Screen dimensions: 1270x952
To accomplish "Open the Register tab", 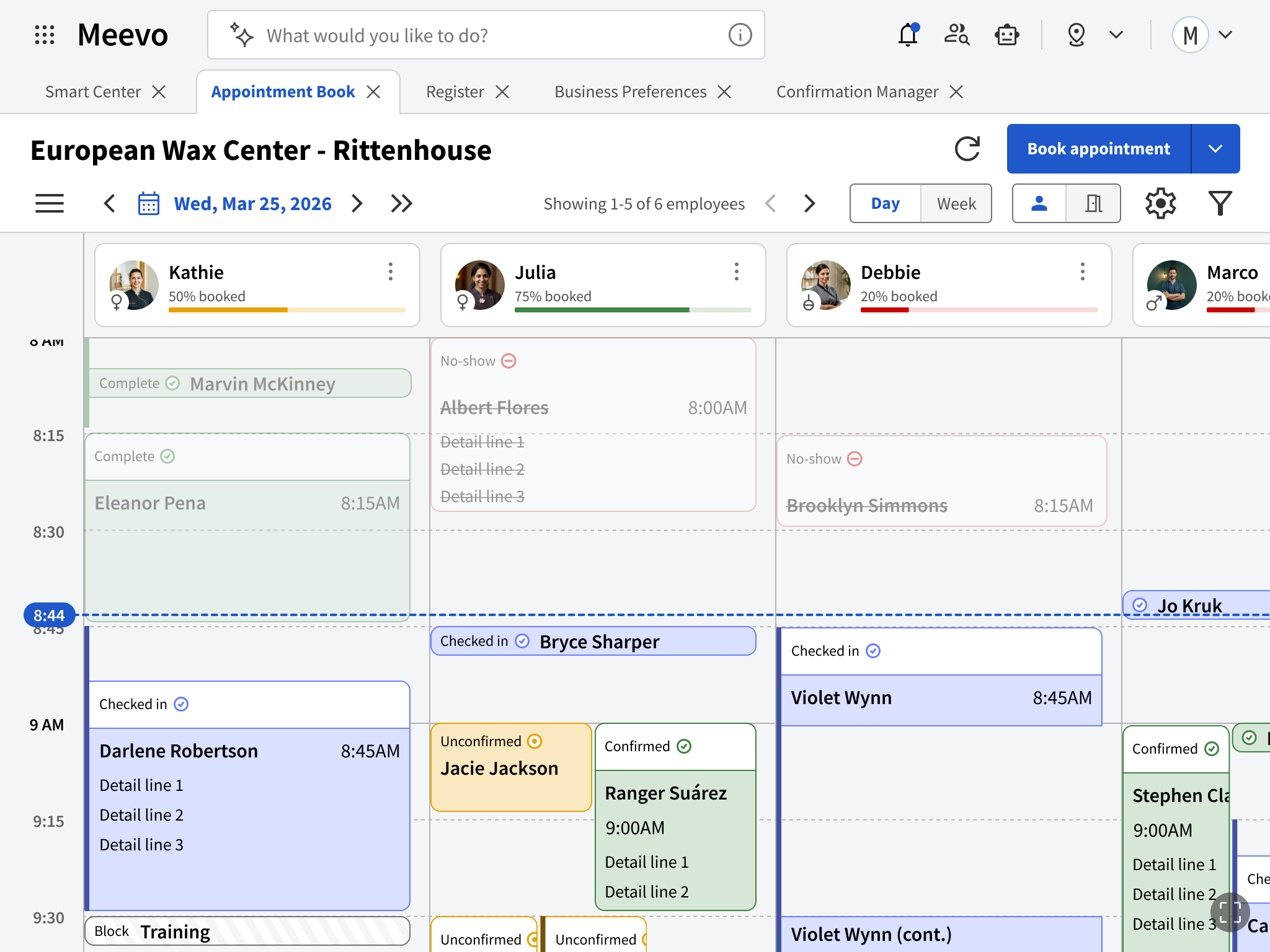I will [455, 92].
